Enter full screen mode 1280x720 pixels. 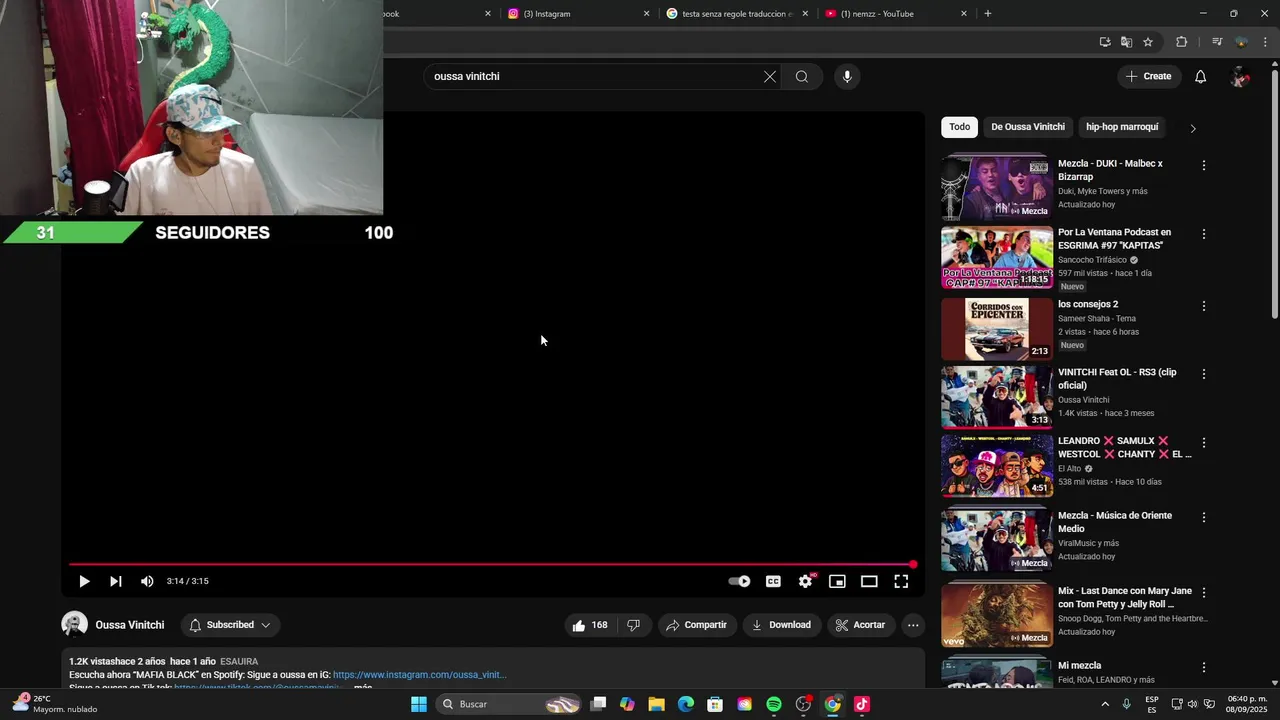tap(901, 581)
